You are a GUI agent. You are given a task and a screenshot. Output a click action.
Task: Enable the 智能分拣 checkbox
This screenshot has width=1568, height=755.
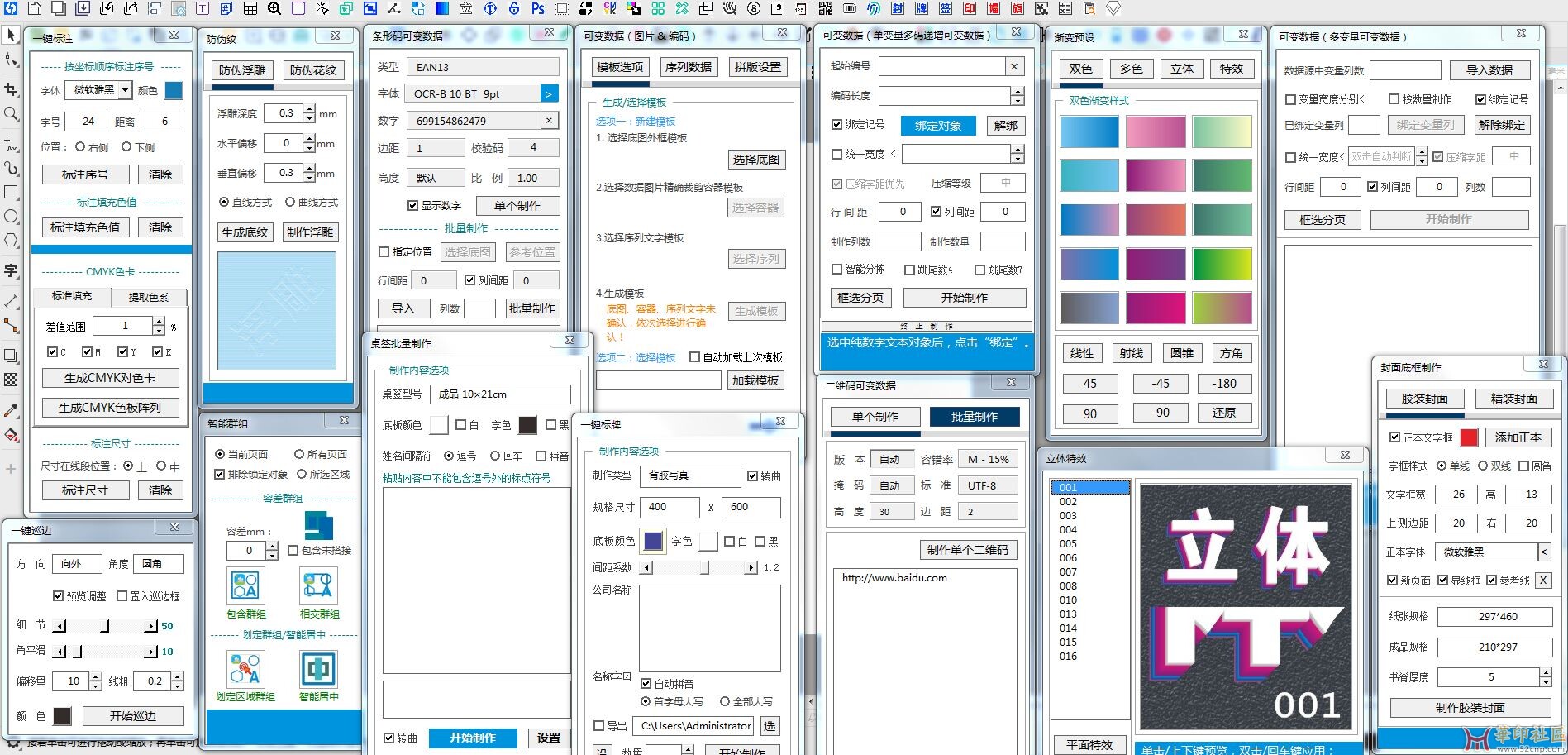click(x=836, y=269)
